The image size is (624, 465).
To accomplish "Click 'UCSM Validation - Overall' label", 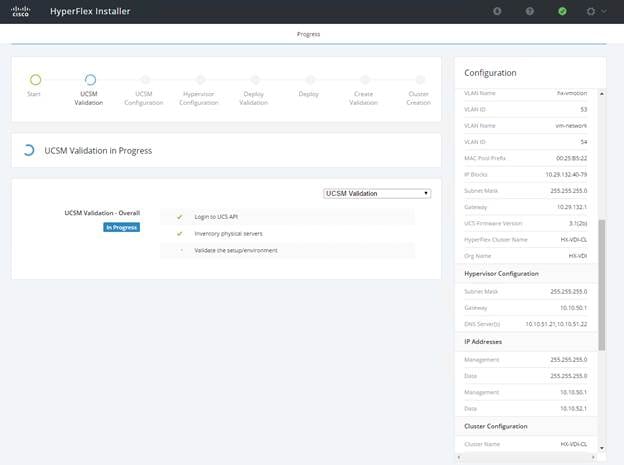I will (x=102, y=213).
